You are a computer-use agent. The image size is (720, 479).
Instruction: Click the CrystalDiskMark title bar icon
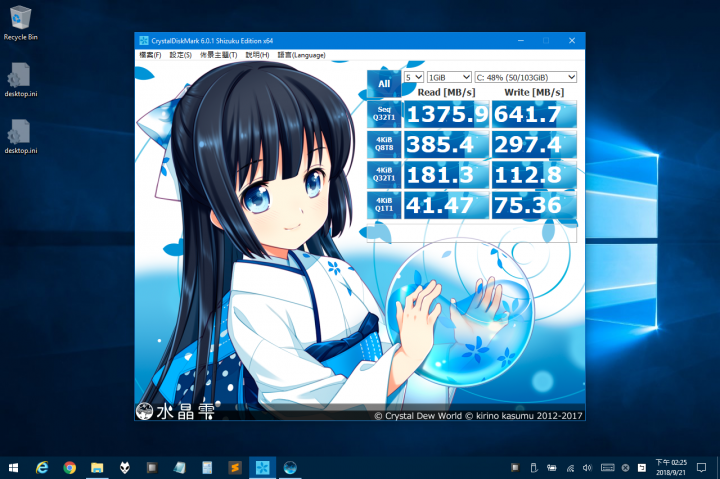144,40
